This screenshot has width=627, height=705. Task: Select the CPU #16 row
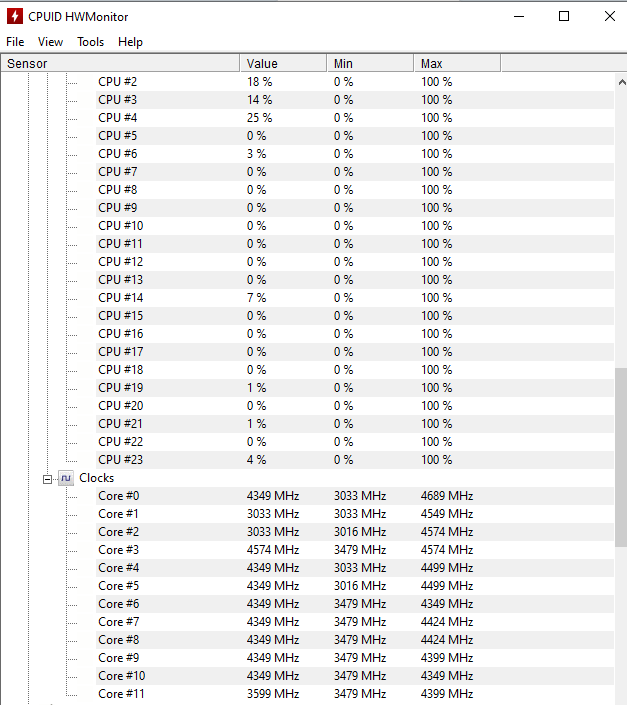[355, 334]
